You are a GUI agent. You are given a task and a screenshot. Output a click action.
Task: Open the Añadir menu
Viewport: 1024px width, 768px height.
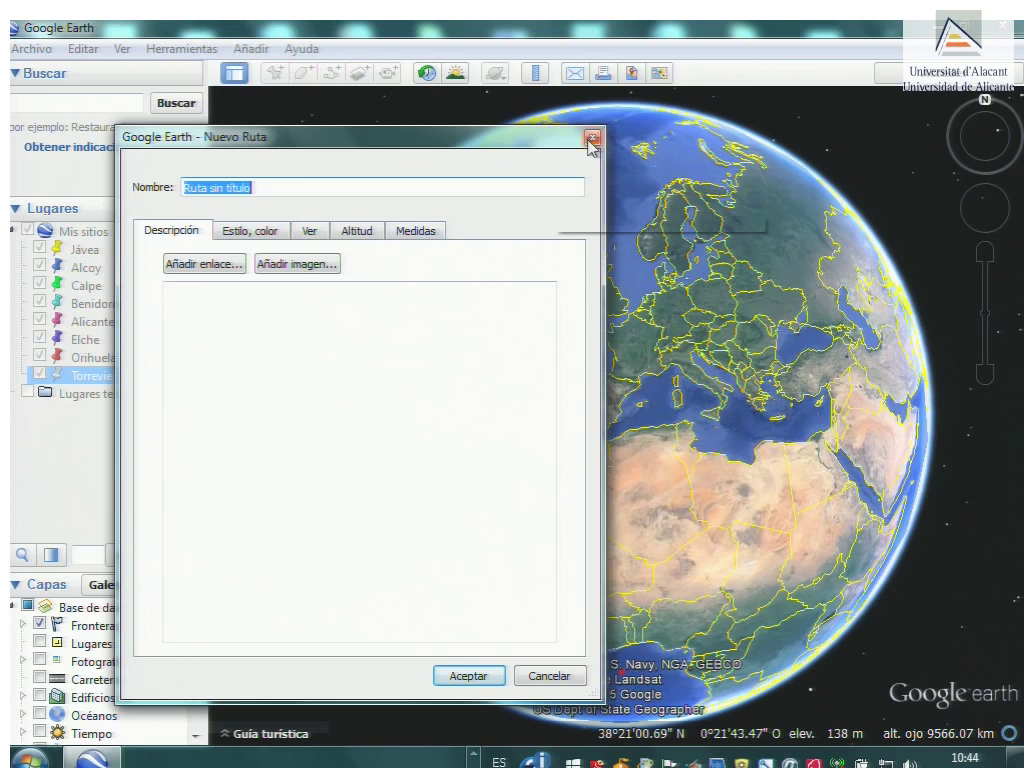[x=251, y=49]
